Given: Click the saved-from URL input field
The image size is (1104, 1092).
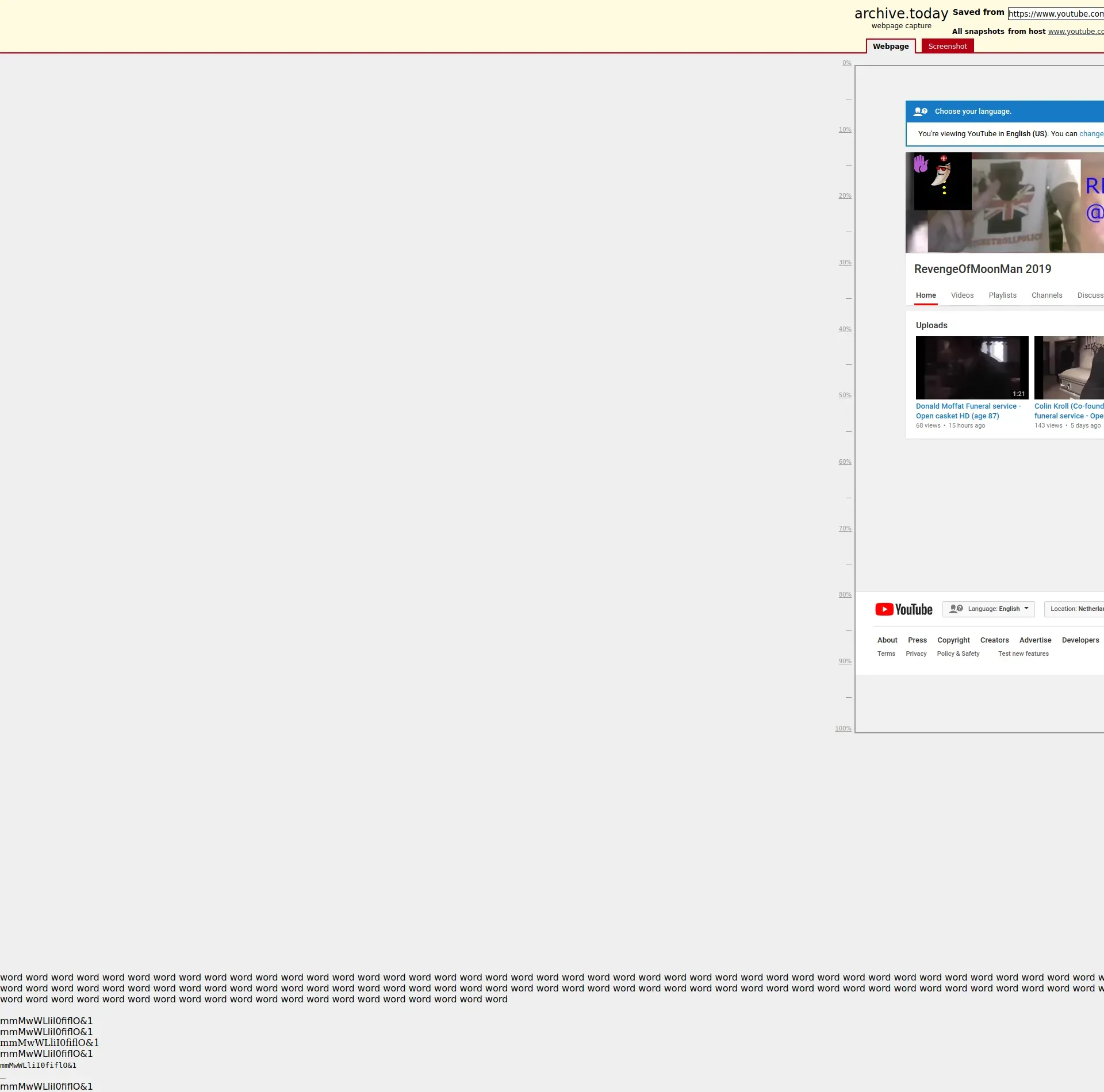Looking at the screenshot, I should click(1056, 14).
